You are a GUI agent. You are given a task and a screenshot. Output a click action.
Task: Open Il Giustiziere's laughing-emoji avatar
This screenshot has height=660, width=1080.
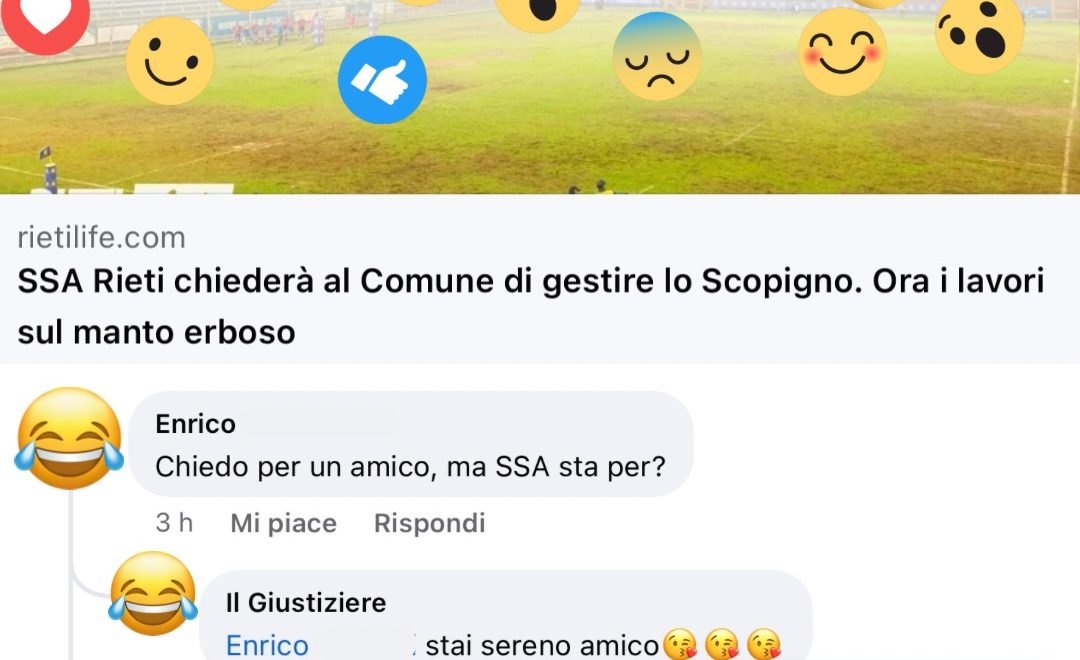(153, 593)
